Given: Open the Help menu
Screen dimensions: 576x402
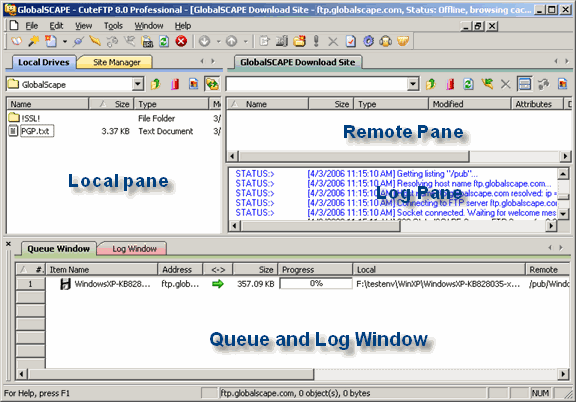Looking at the screenshot, I should 183,26.
